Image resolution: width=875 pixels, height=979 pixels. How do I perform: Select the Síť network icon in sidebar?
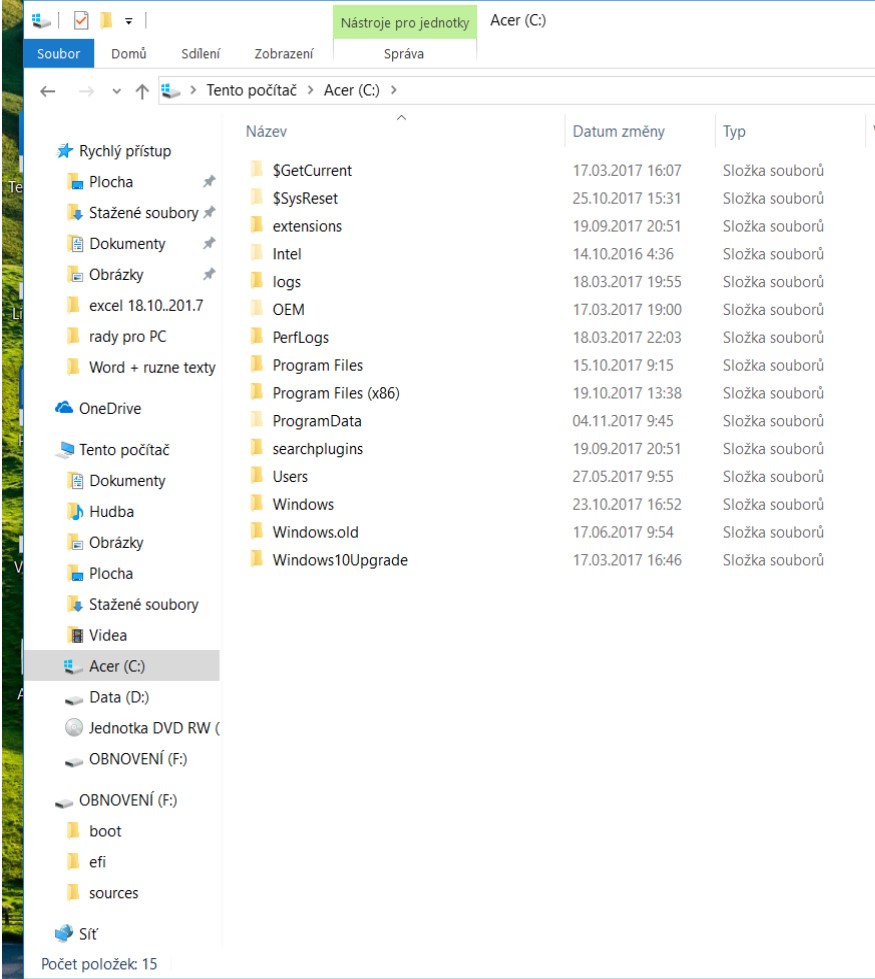(64, 933)
